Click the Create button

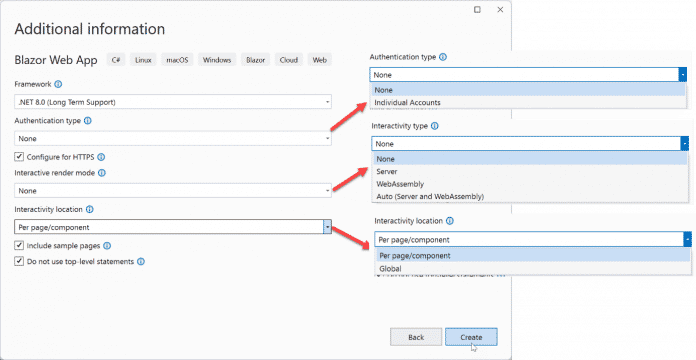click(x=471, y=337)
